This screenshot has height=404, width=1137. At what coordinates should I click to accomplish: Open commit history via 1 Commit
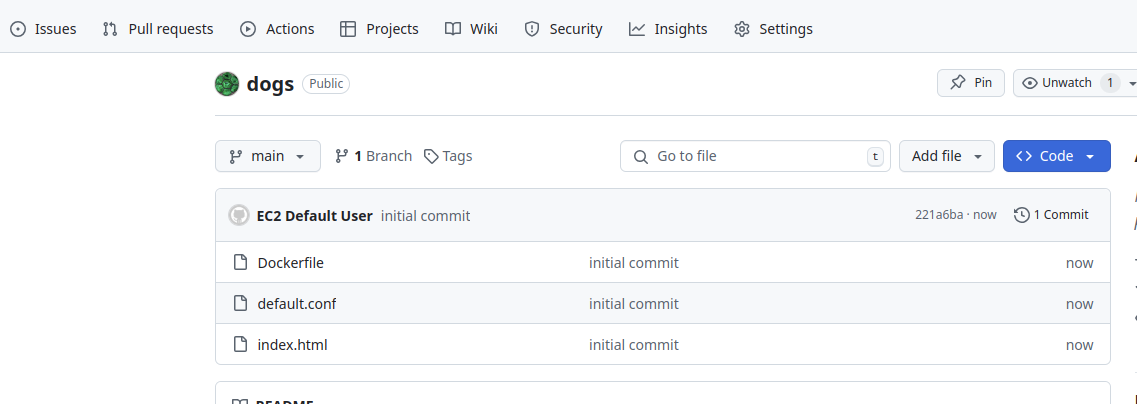click(x=1051, y=215)
